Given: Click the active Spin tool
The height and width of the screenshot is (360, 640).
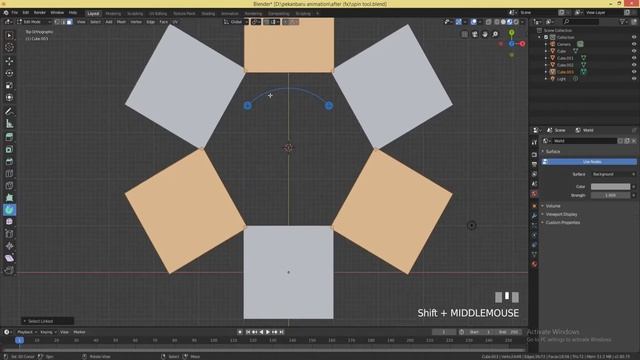Looking at the screenshot, I should tap(9, 210).
